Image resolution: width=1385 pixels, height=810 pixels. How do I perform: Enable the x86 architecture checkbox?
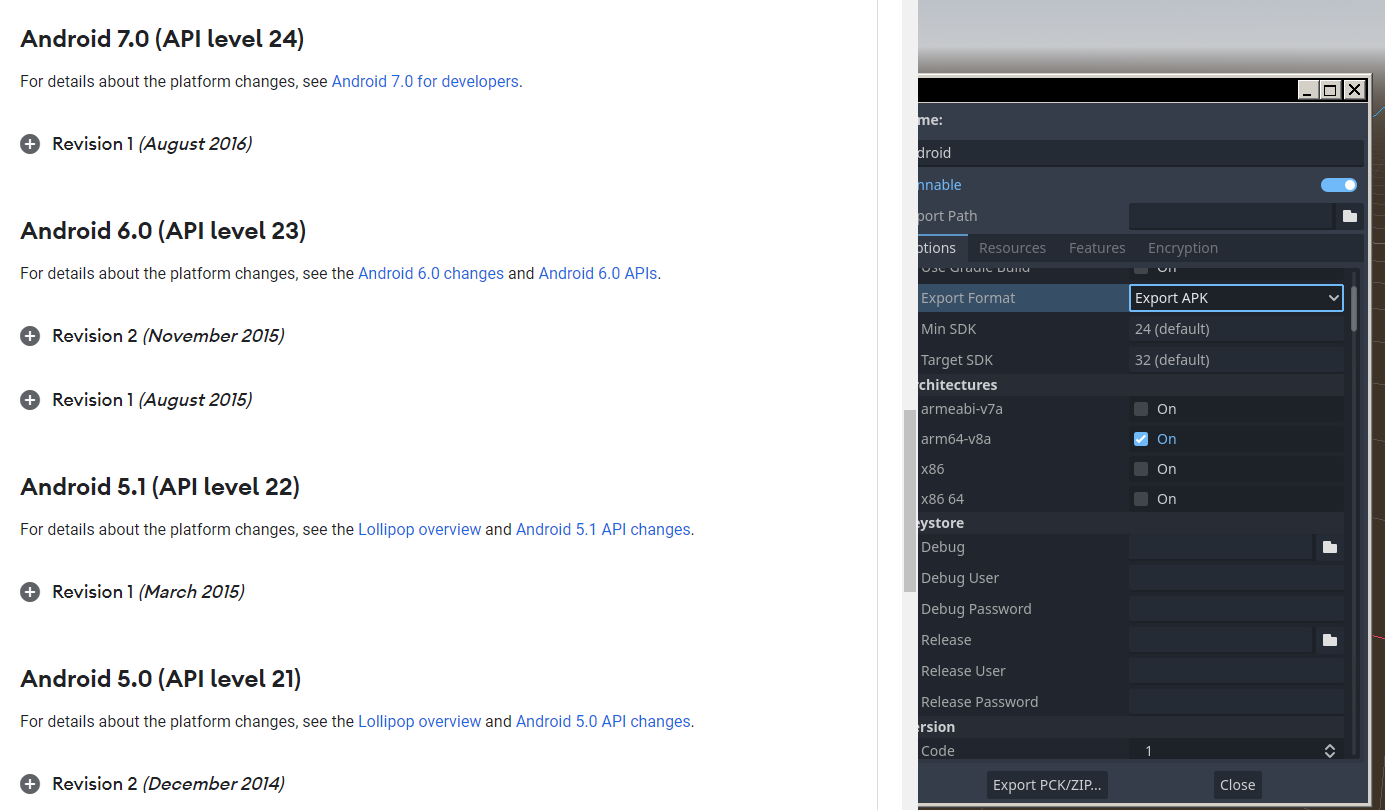tap(1141, 469)
